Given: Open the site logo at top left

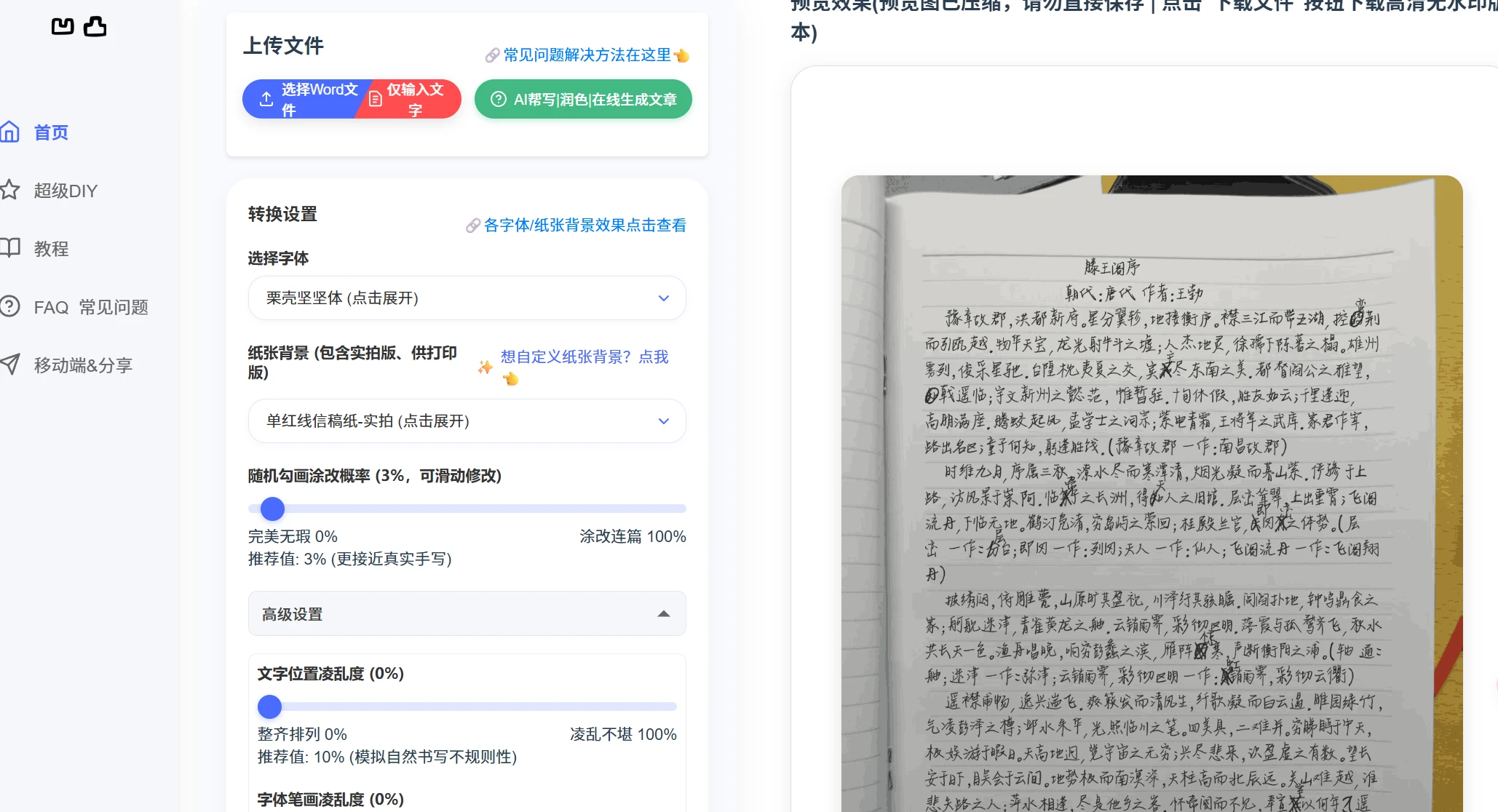Looking at the screenshot, I should coord(79,27).
